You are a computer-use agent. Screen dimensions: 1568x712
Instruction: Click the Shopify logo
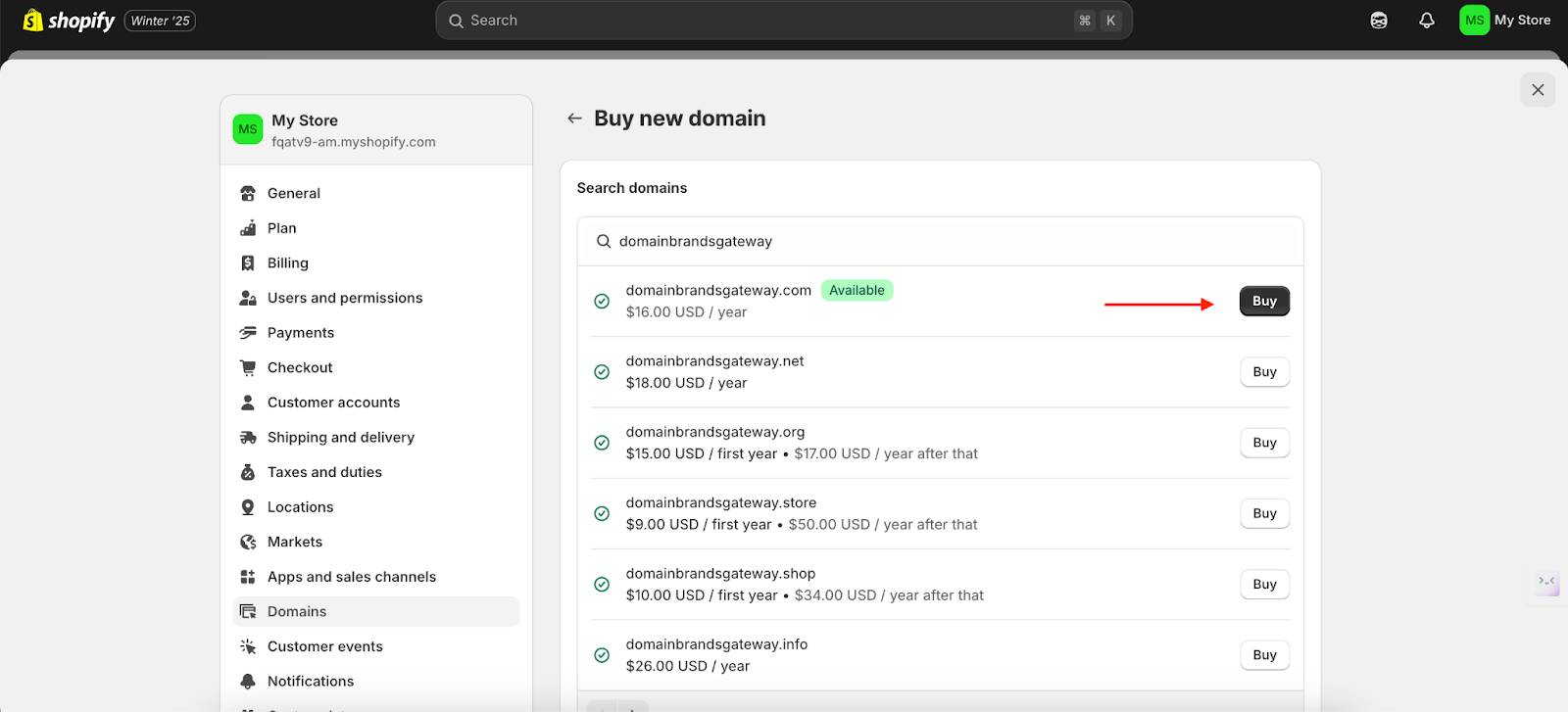pyautogui.click(x=69, y=20)
